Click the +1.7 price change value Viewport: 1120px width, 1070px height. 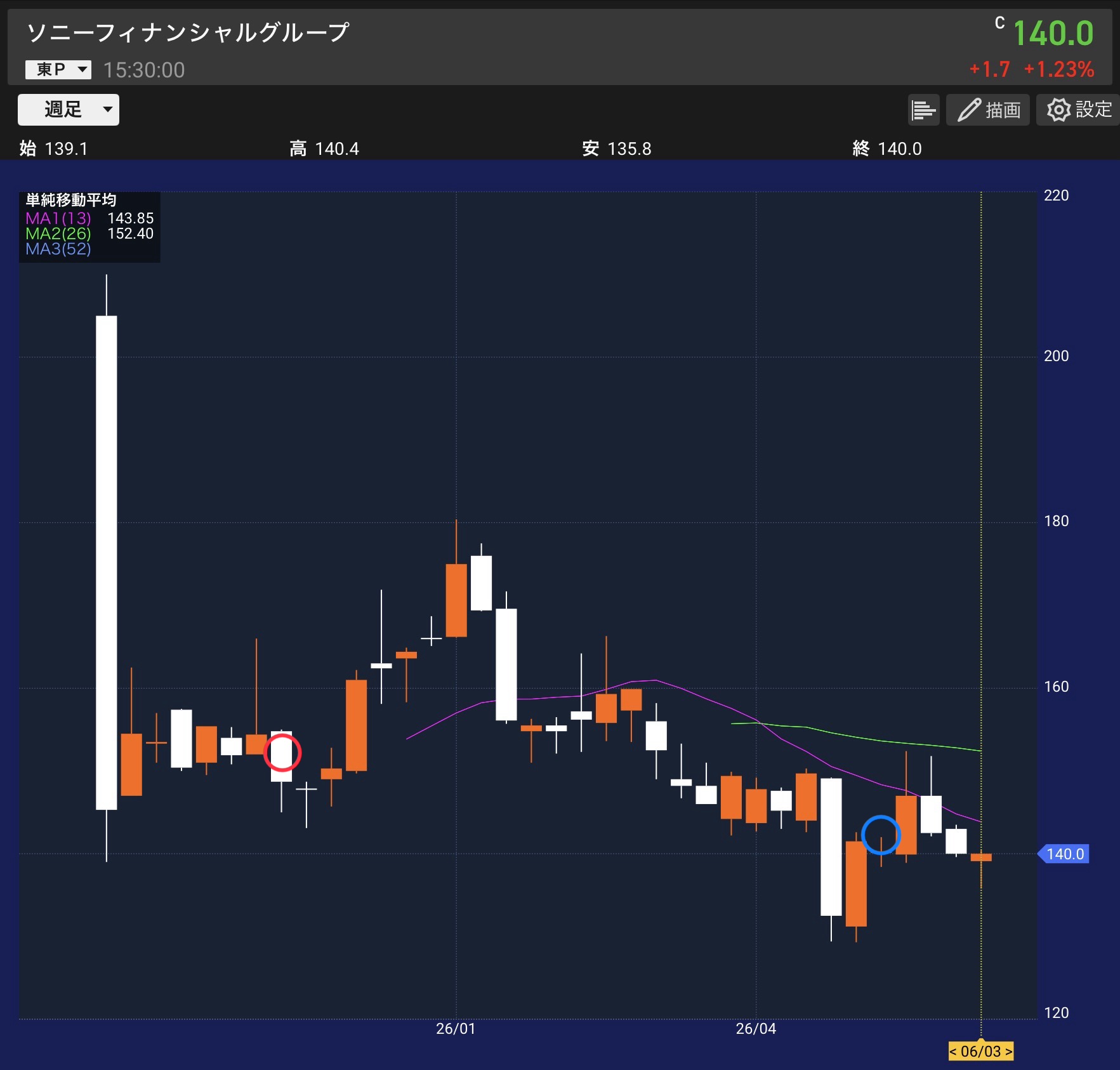point(990,69)
